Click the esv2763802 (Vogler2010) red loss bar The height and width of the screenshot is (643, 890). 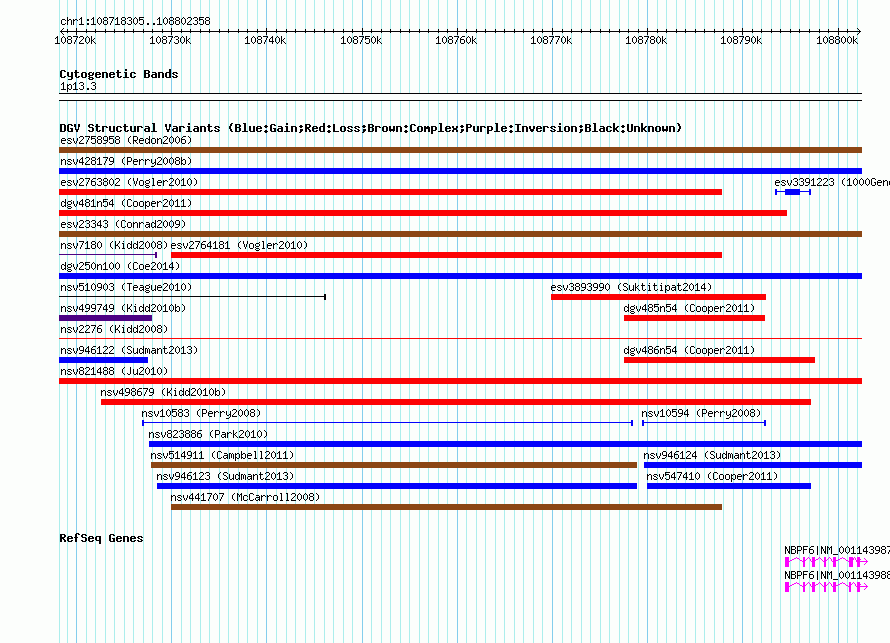coord(391,192)
